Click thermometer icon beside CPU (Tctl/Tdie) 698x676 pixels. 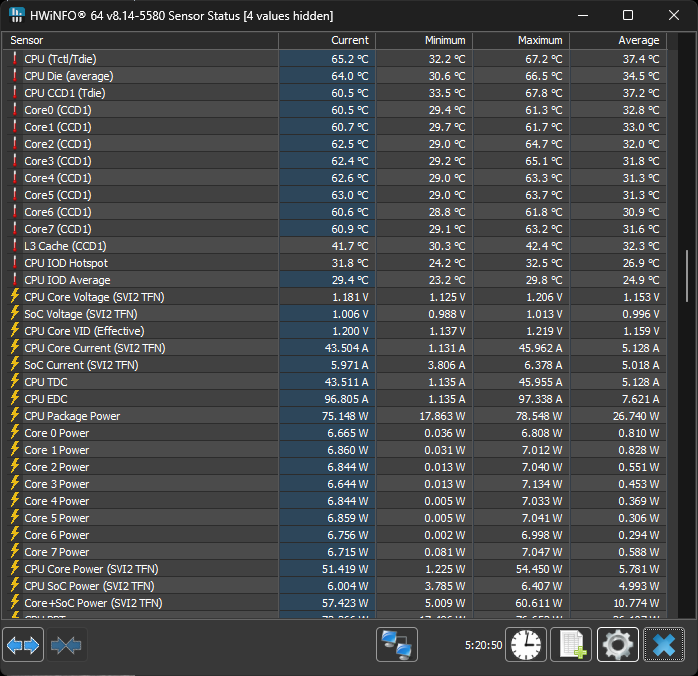click(x=15, y=58)
